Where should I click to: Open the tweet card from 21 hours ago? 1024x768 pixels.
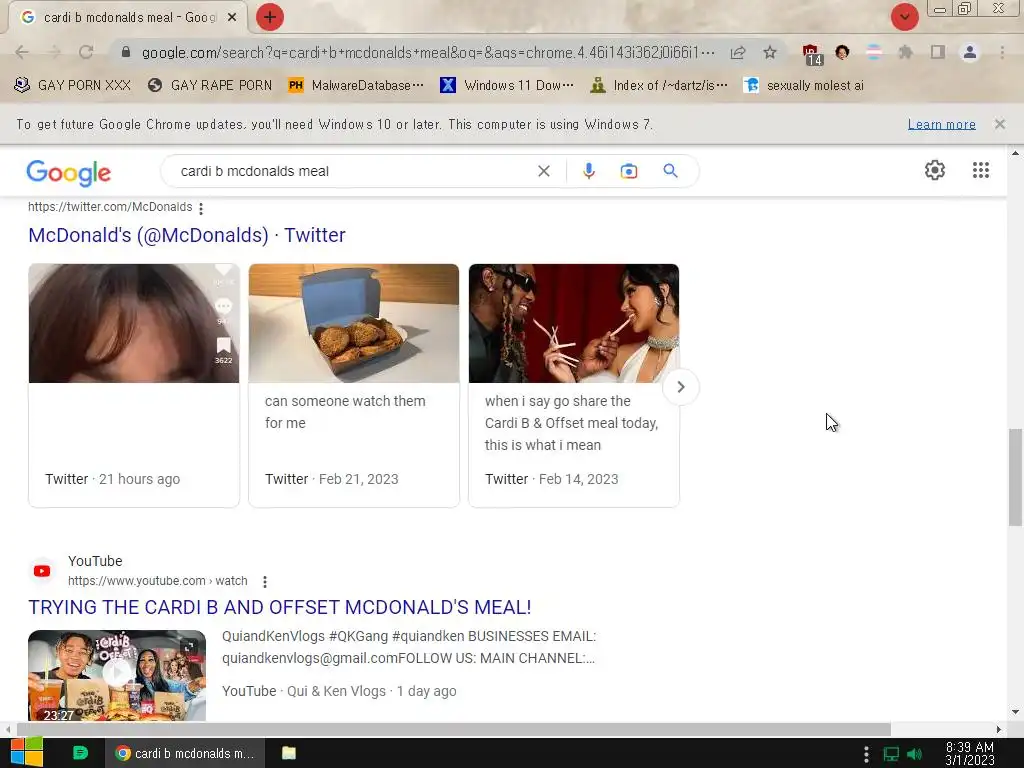click(x=134, y=385)
